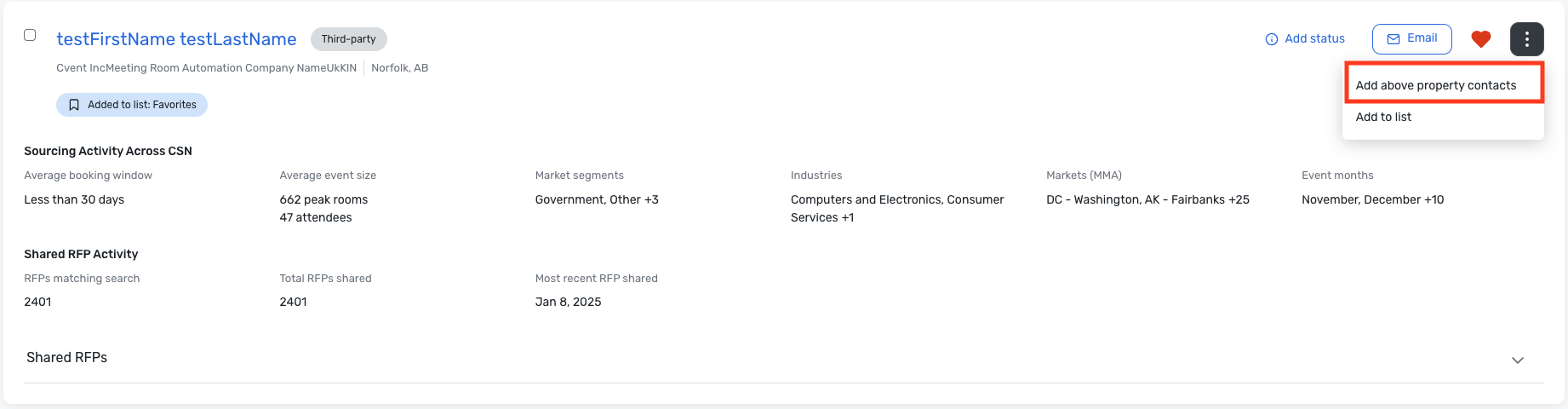This screenshot has width=1568, height=409.
Task: Click the Add status info icon
Action: [x=1272, y=39]
